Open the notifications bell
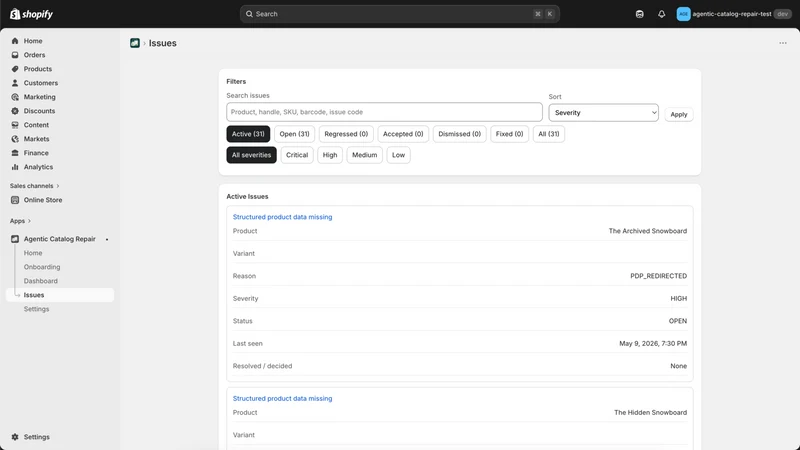The width and height of the screenshot is (800, 450). click(x=661, y=14)
